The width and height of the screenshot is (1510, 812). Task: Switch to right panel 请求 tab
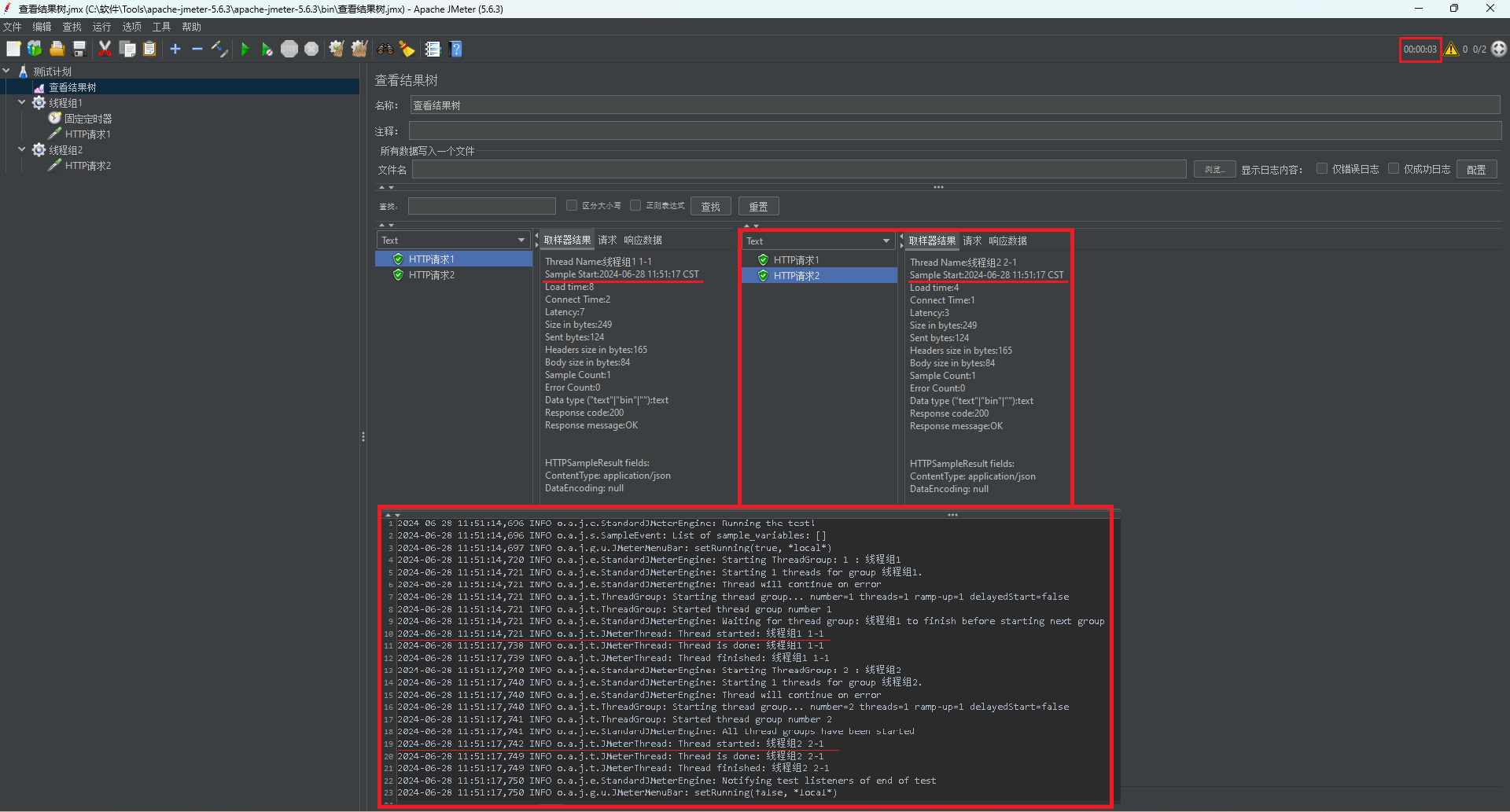972,241
